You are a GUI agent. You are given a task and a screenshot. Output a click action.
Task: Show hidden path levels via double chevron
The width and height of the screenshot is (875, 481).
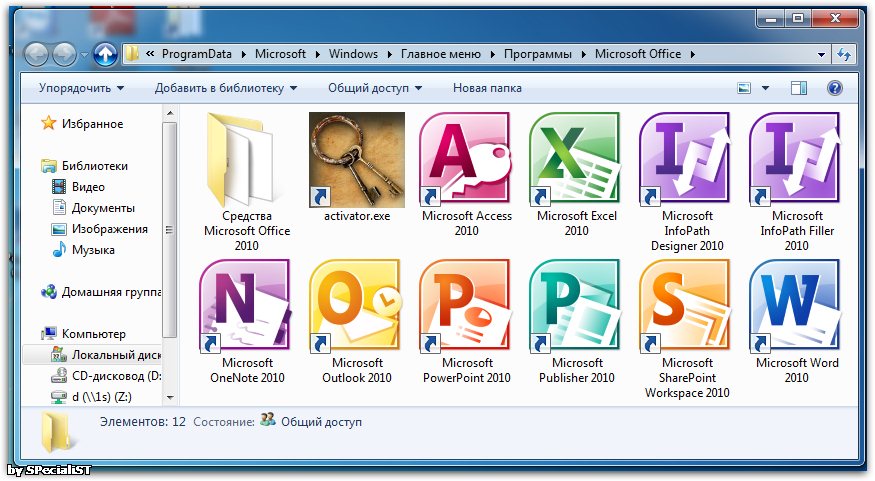[x=150, y=54]
